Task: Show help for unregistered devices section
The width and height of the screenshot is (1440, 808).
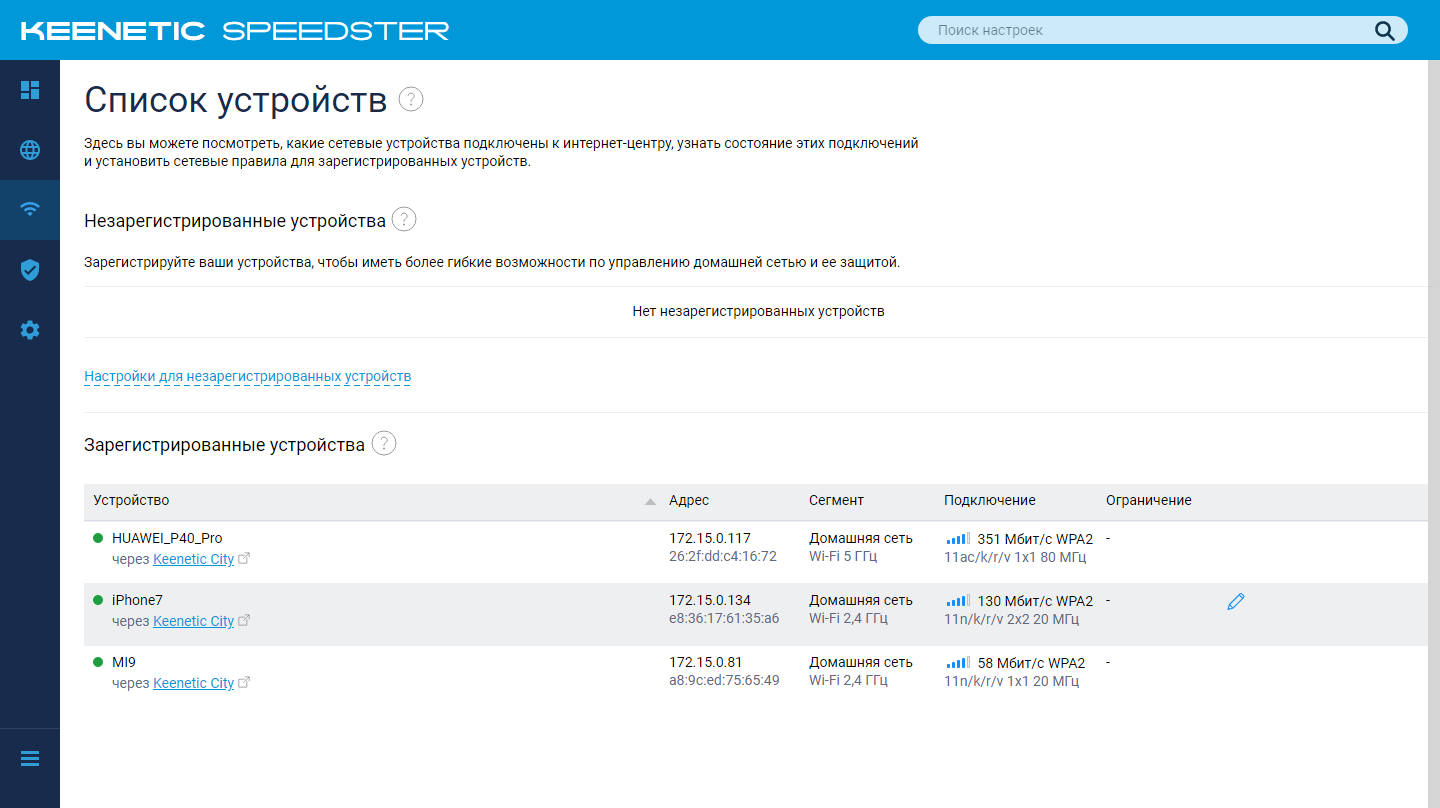Action: [x=404, y=220]
